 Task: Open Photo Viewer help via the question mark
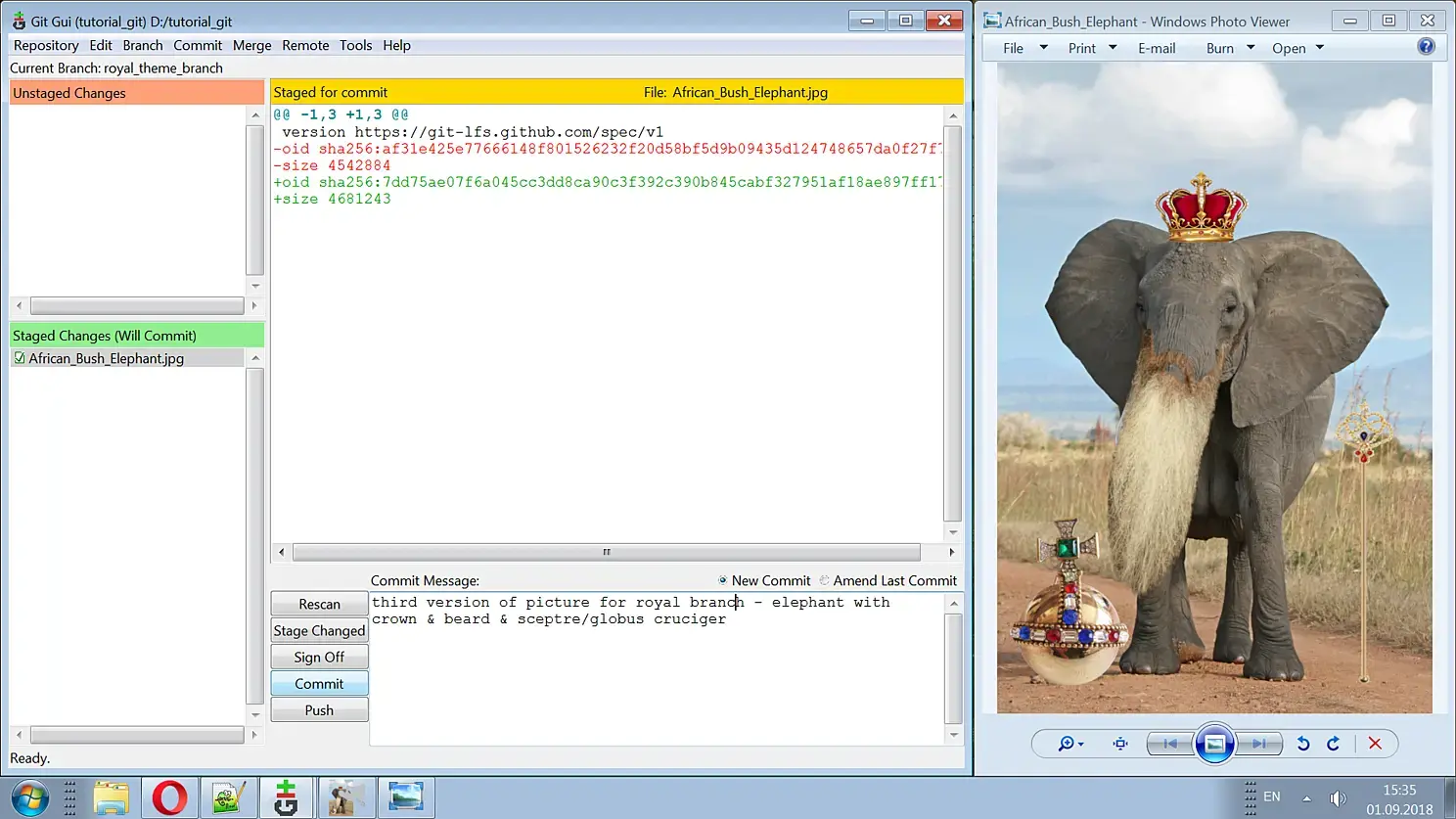pyautogui.click(x=1427, y=47)
